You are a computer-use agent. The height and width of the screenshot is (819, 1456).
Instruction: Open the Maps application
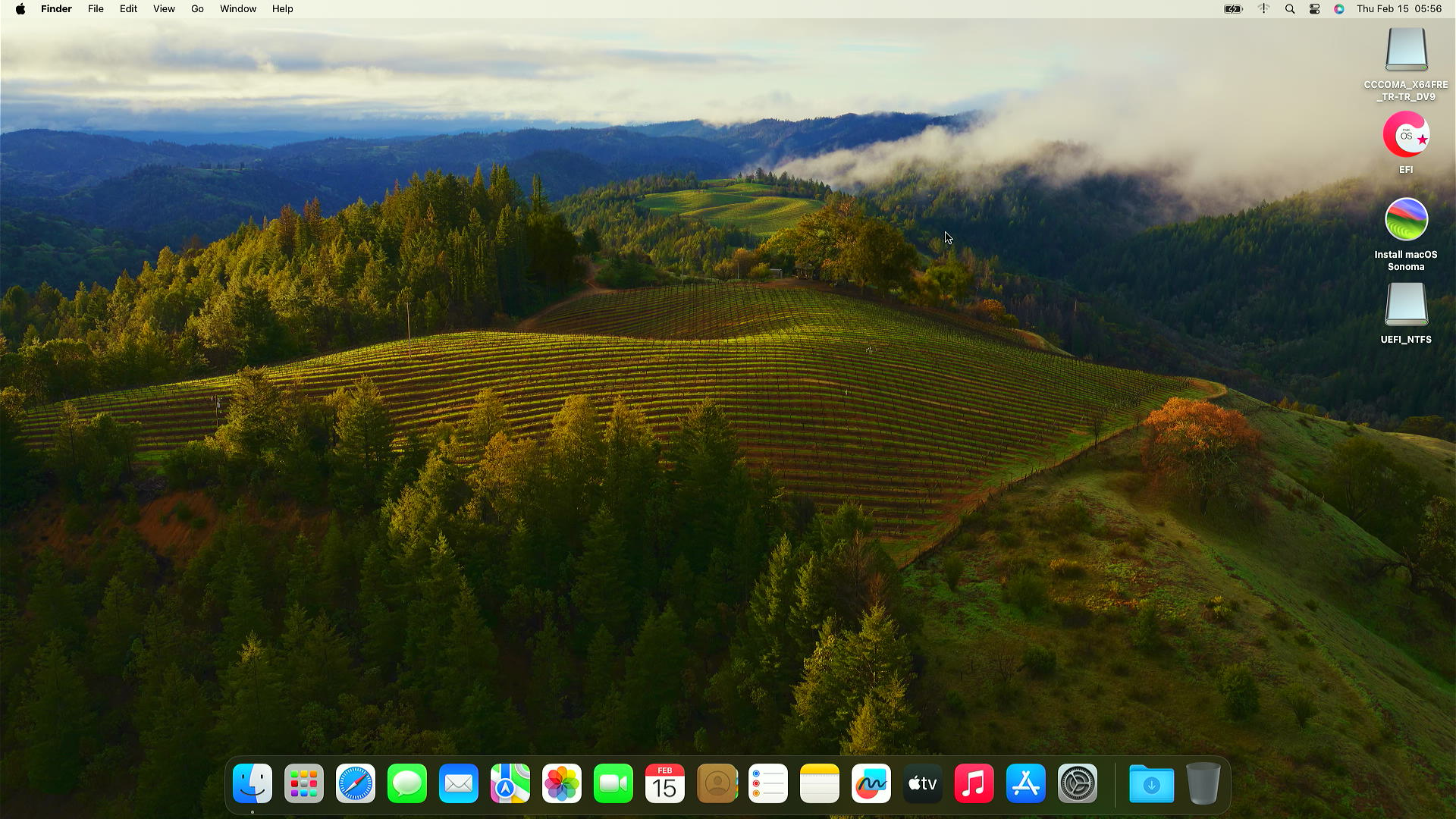click(510, 783)
